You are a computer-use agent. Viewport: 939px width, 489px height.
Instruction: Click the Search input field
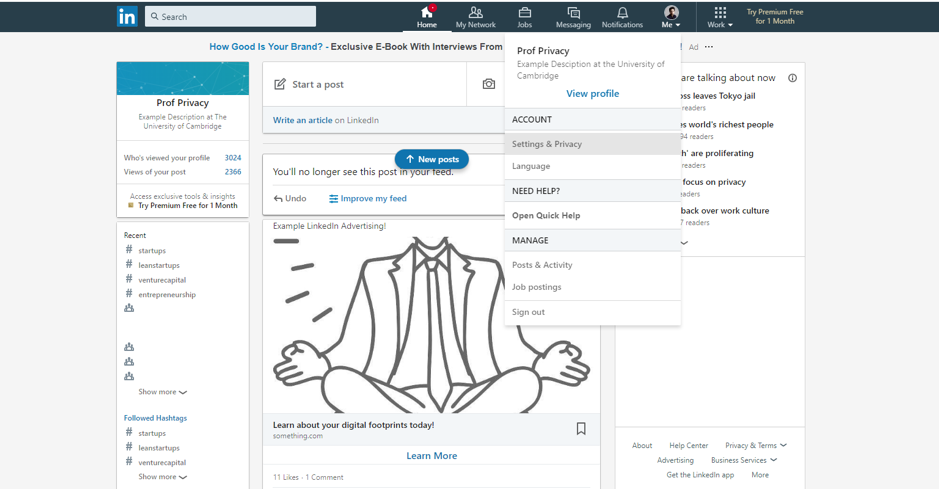pyautogui.click(x=230, y=17)
